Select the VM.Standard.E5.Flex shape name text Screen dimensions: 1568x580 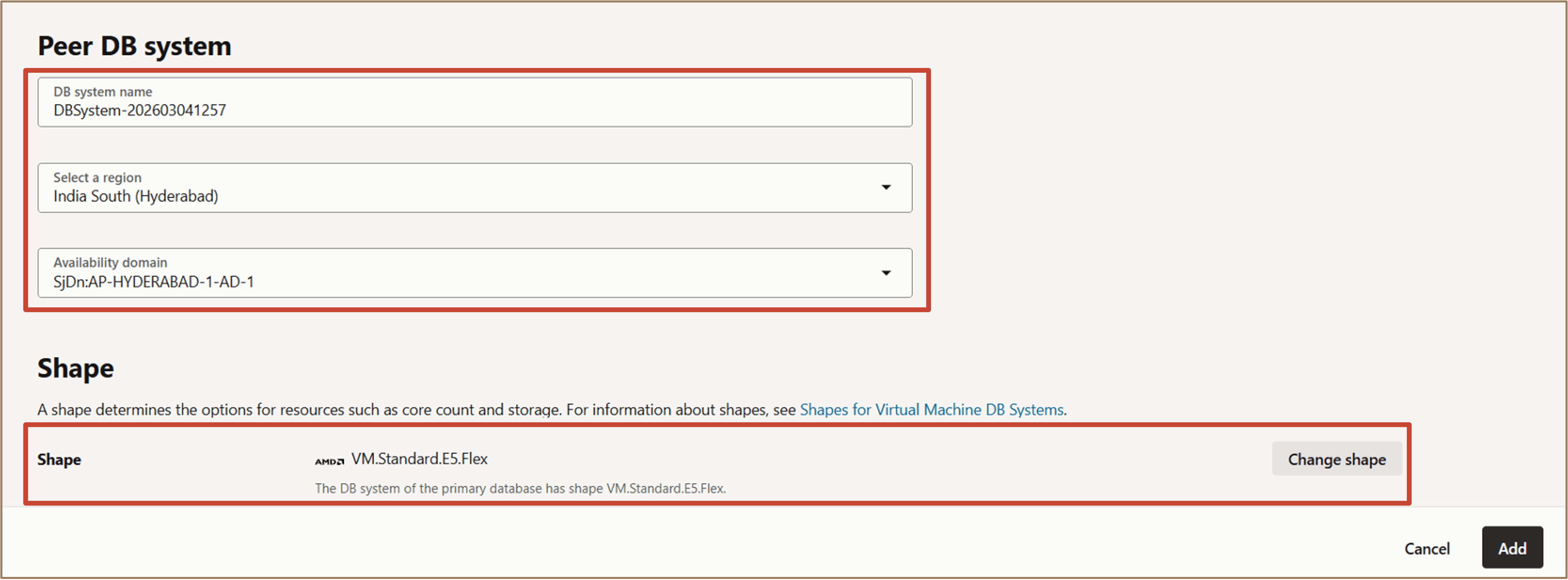coord(419,459)
